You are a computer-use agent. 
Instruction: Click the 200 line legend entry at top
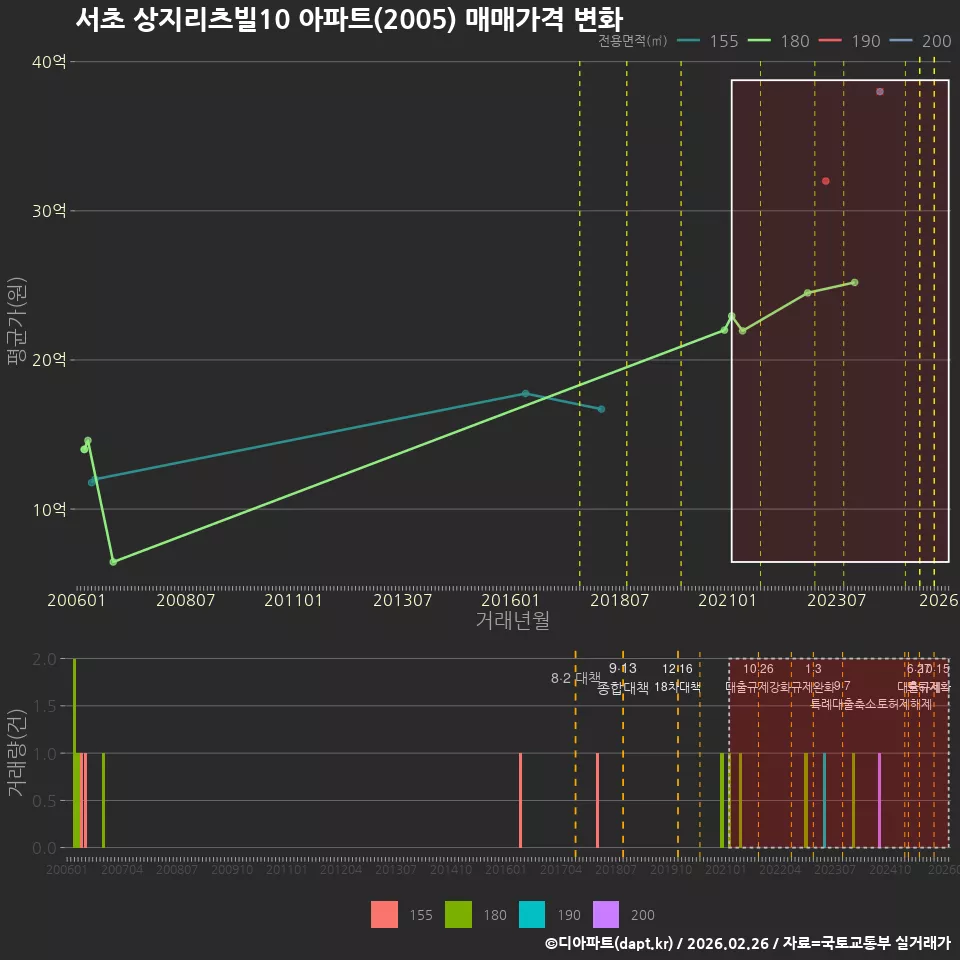tap(920, 41)
